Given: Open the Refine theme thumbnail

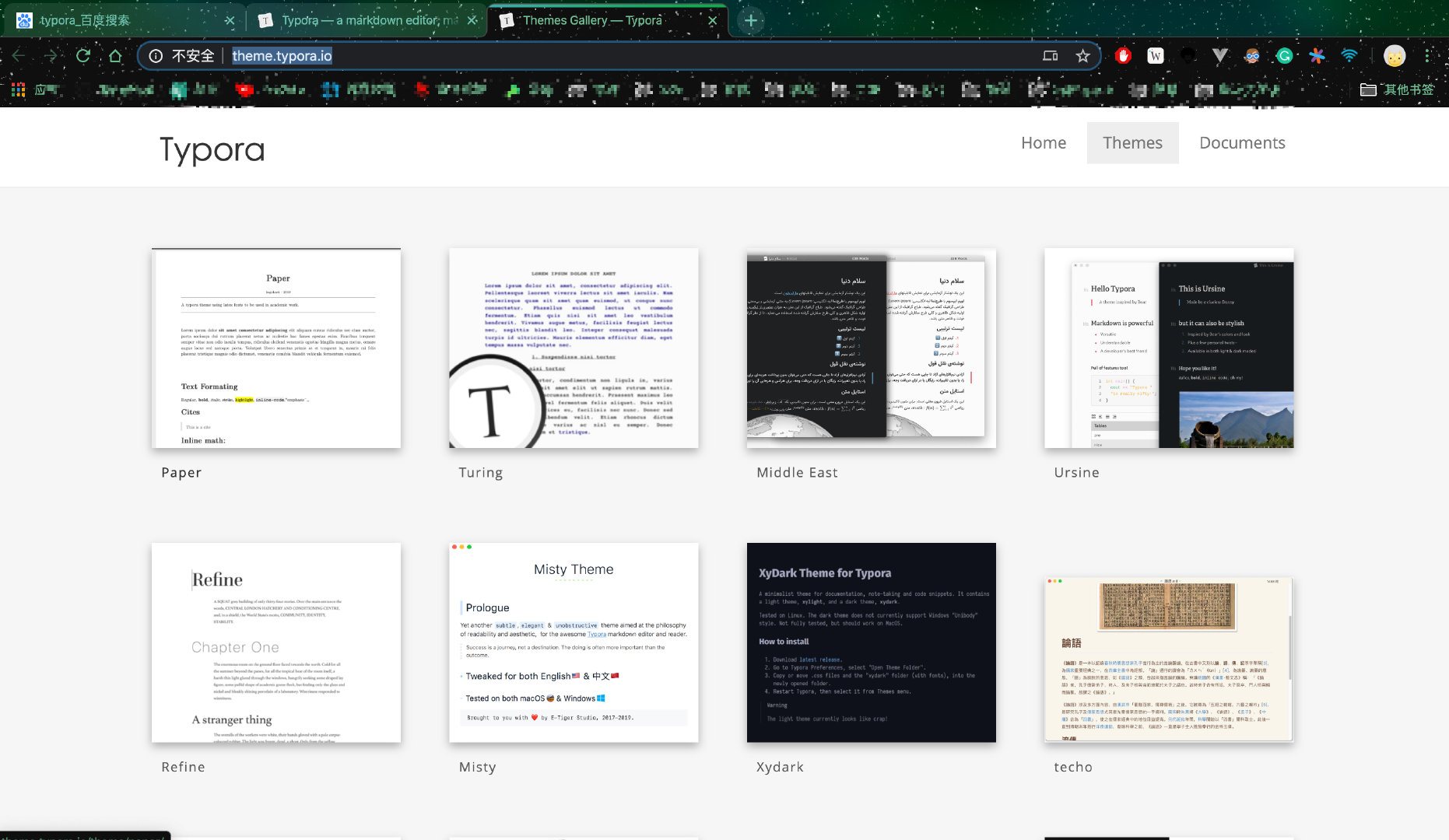Looking at the screenshot, I should tap(276, 642).
